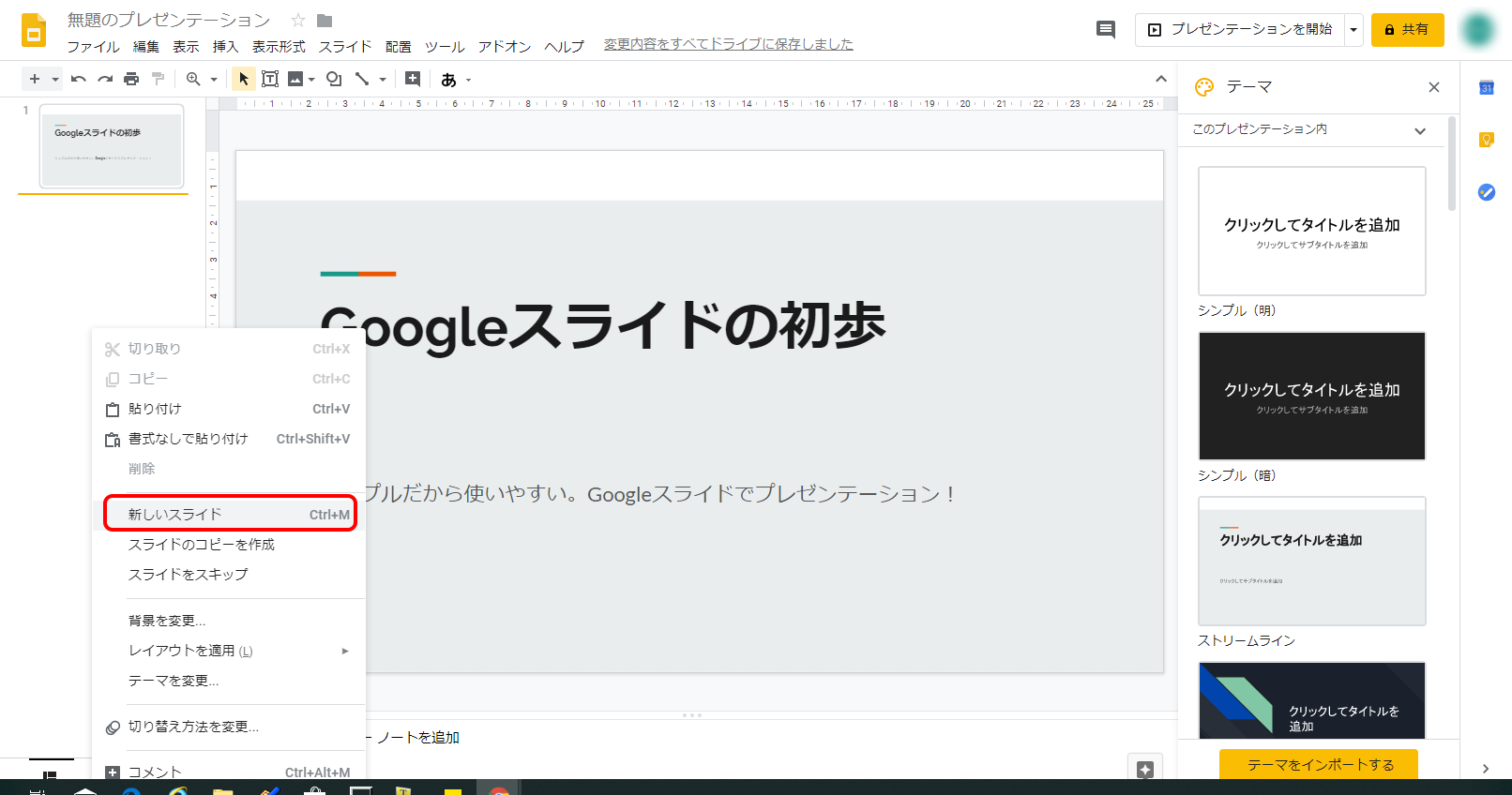Screen dimensions: 1512x795
Task: Open the Insert menu
Action: (225, 46)
